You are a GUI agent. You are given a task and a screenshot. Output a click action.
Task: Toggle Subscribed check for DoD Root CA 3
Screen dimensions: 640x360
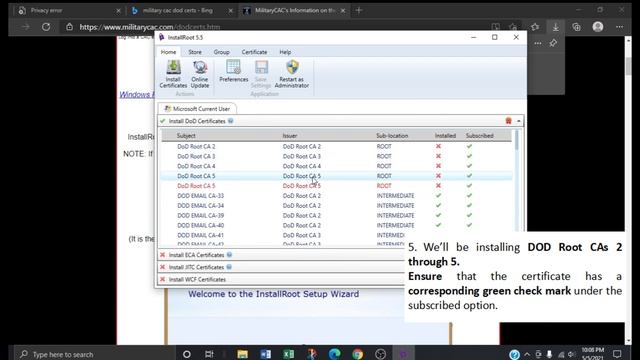coord(469,156)
